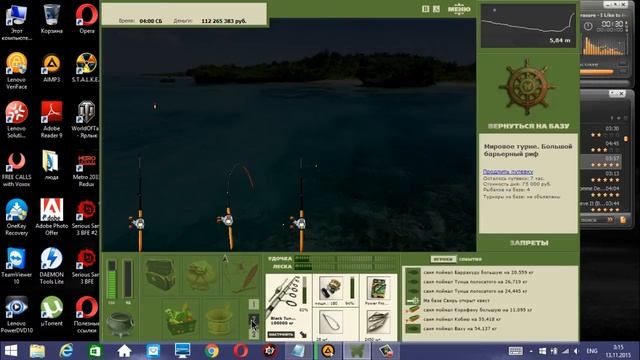Click the Кобию 55,418 кг catch message
Viewport: 640px width, 360px height.
pos(466,319)
